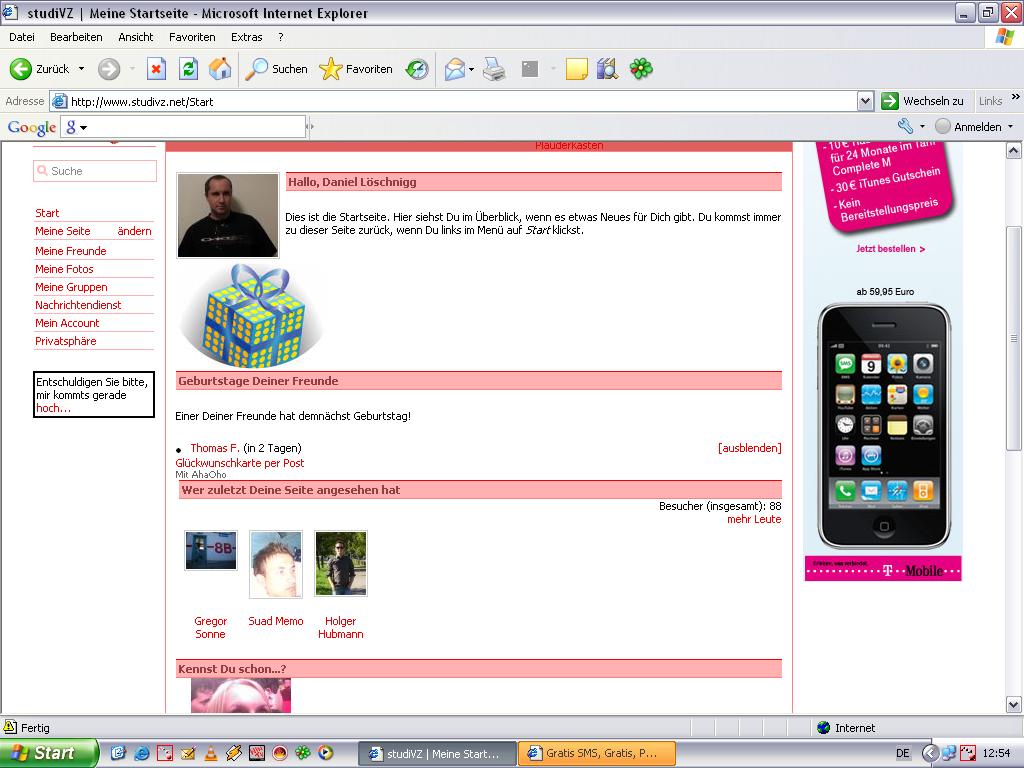This screenshot has width=1024, height=768.
Task: Click the Jetzt bestellen ad link
Action: point(890,249)
